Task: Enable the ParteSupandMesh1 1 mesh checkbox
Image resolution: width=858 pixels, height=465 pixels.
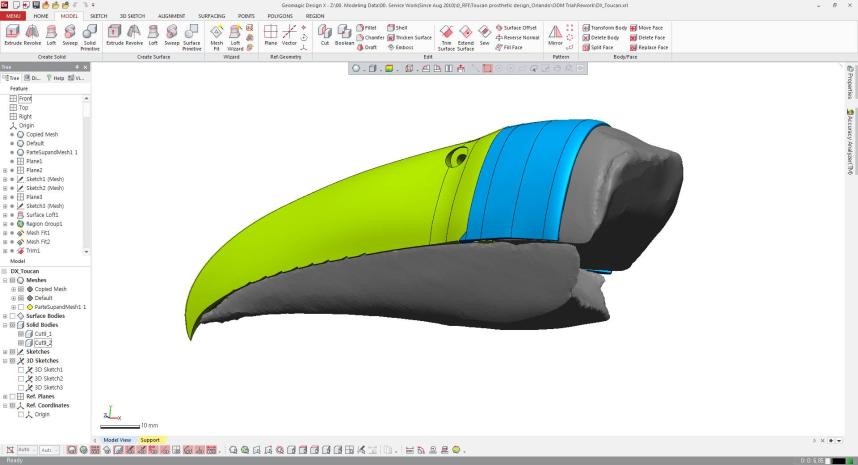Action: tap(21, 307)
